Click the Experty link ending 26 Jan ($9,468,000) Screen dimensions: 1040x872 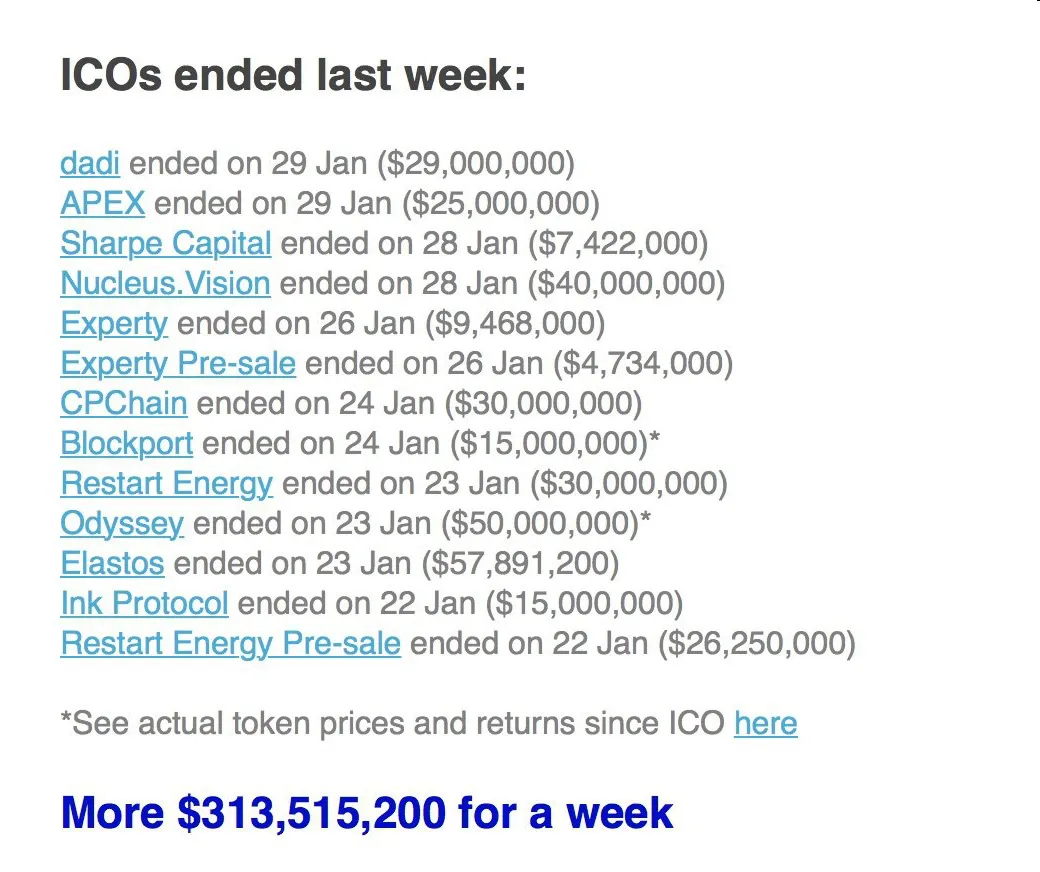click(114, 324)
